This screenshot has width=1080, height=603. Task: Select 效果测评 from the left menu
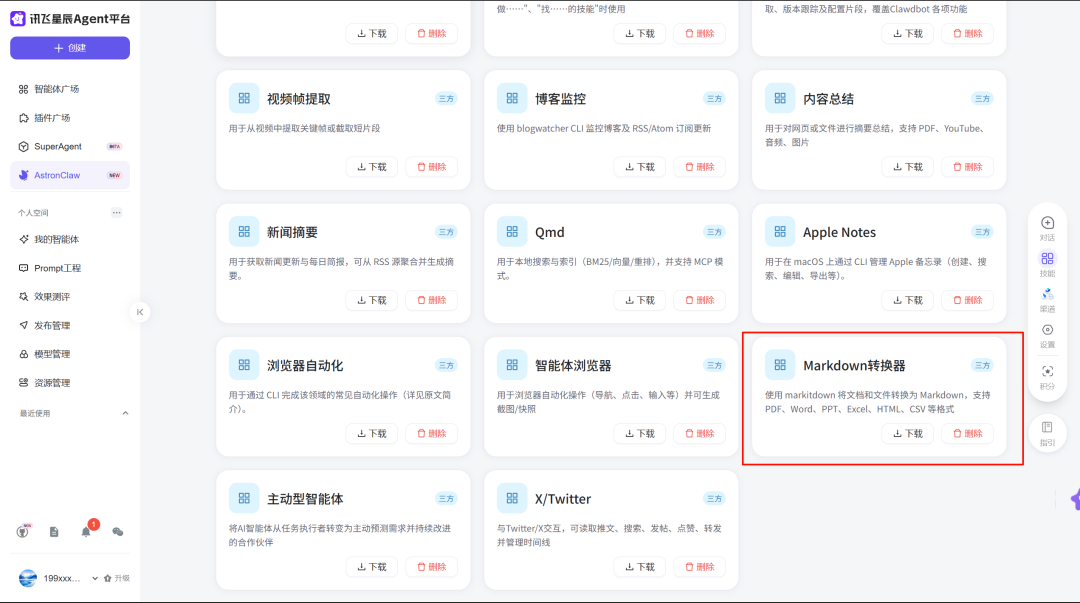(x=53, y=295)
